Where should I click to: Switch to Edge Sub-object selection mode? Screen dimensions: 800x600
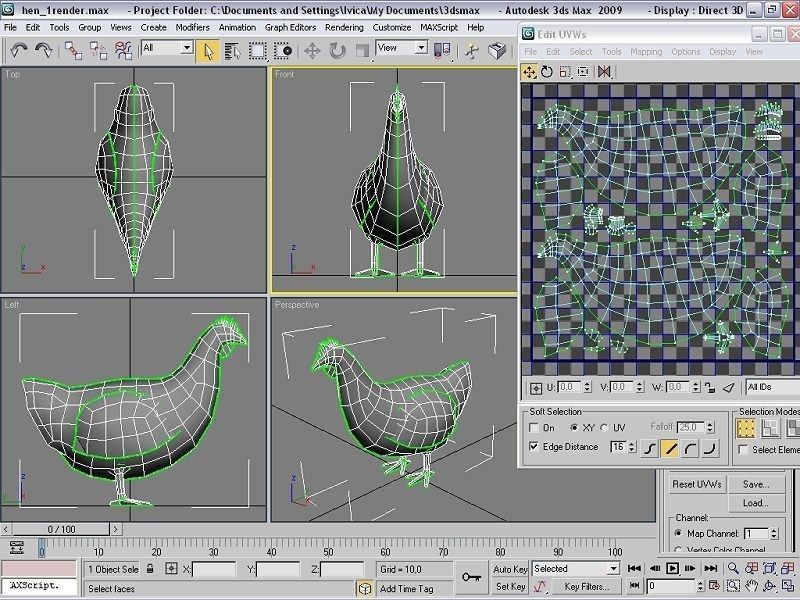point(770,429)
